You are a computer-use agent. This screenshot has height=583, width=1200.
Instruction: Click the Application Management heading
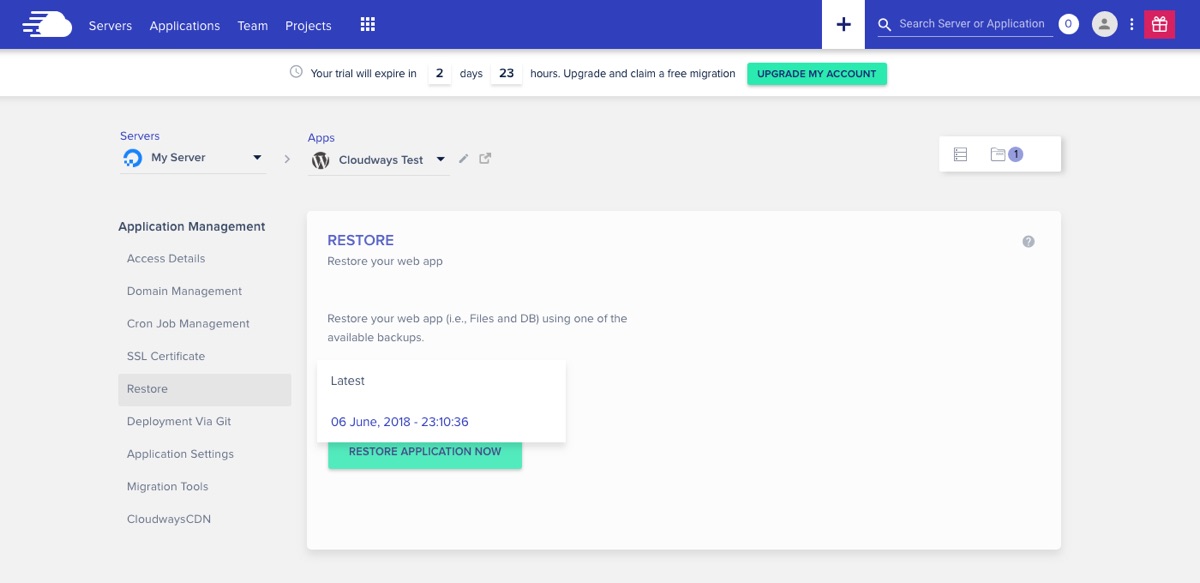pos(192,227)
